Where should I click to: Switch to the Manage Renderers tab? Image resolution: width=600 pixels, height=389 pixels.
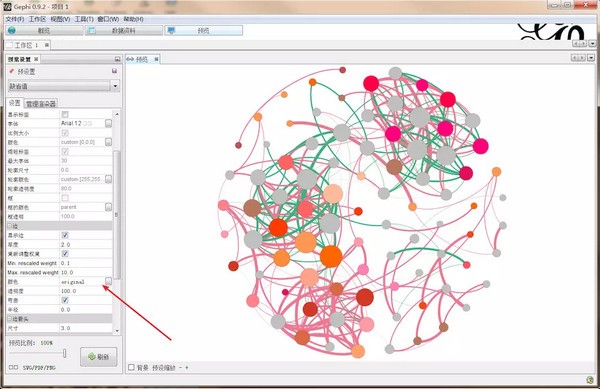click(41, 103)
